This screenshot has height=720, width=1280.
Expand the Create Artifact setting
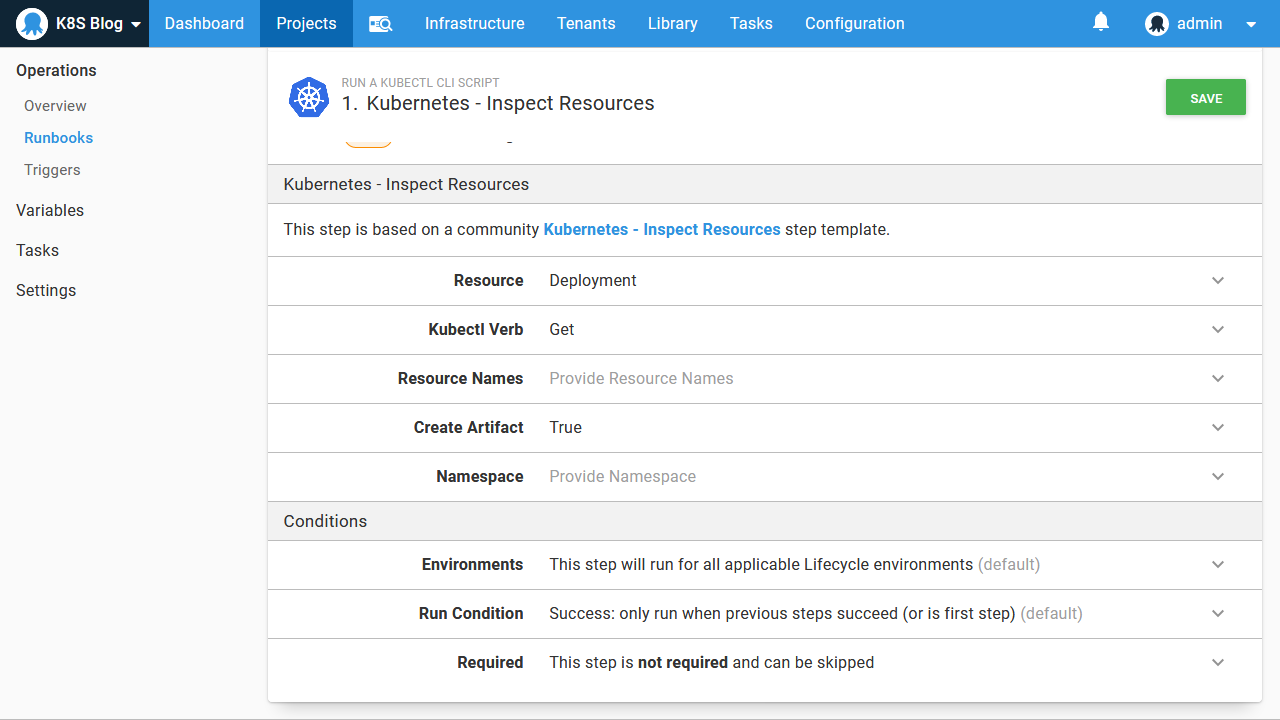(x=1218, y=428)
